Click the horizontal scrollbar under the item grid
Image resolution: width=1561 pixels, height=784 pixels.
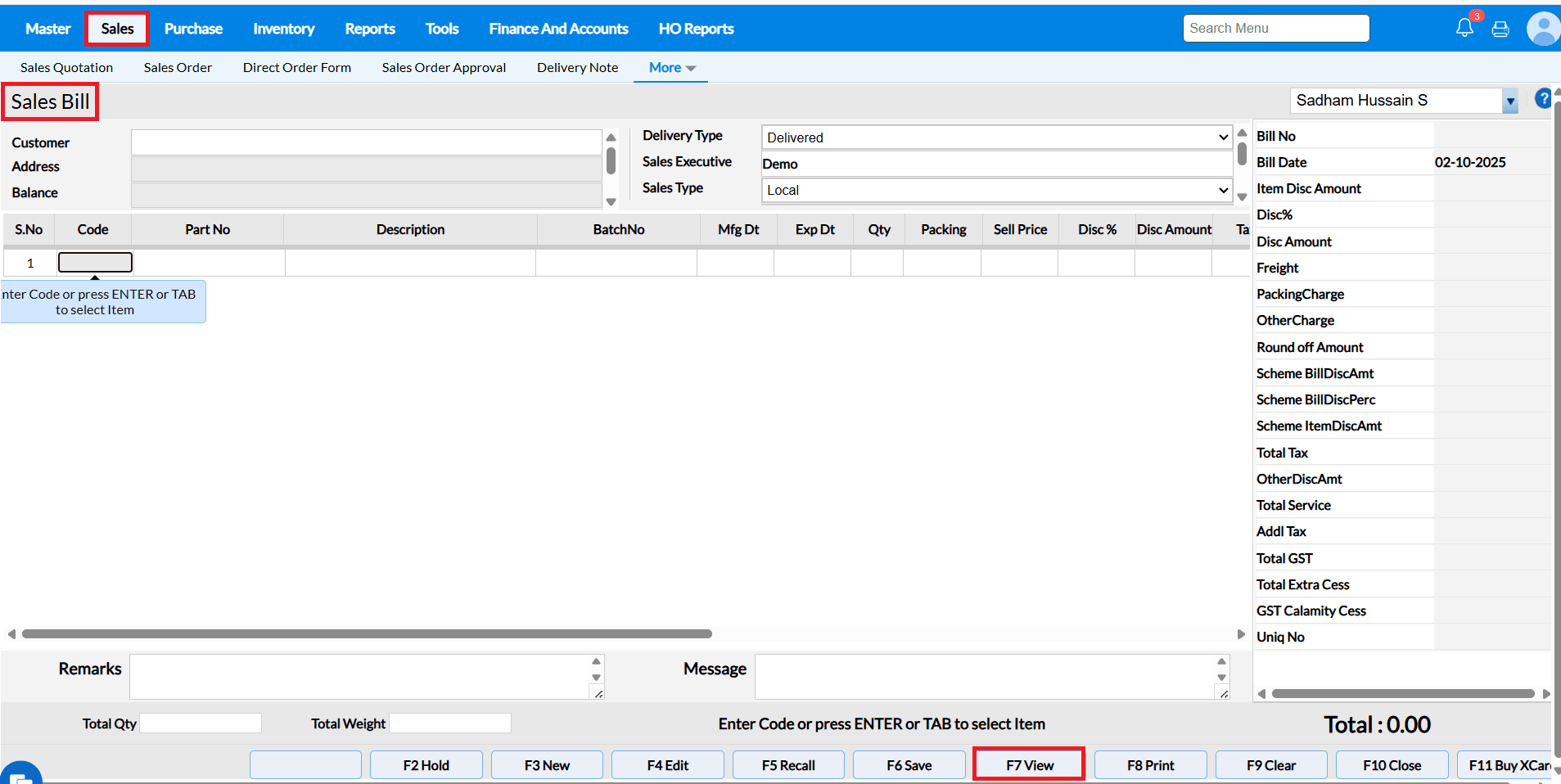coord(367,634)
